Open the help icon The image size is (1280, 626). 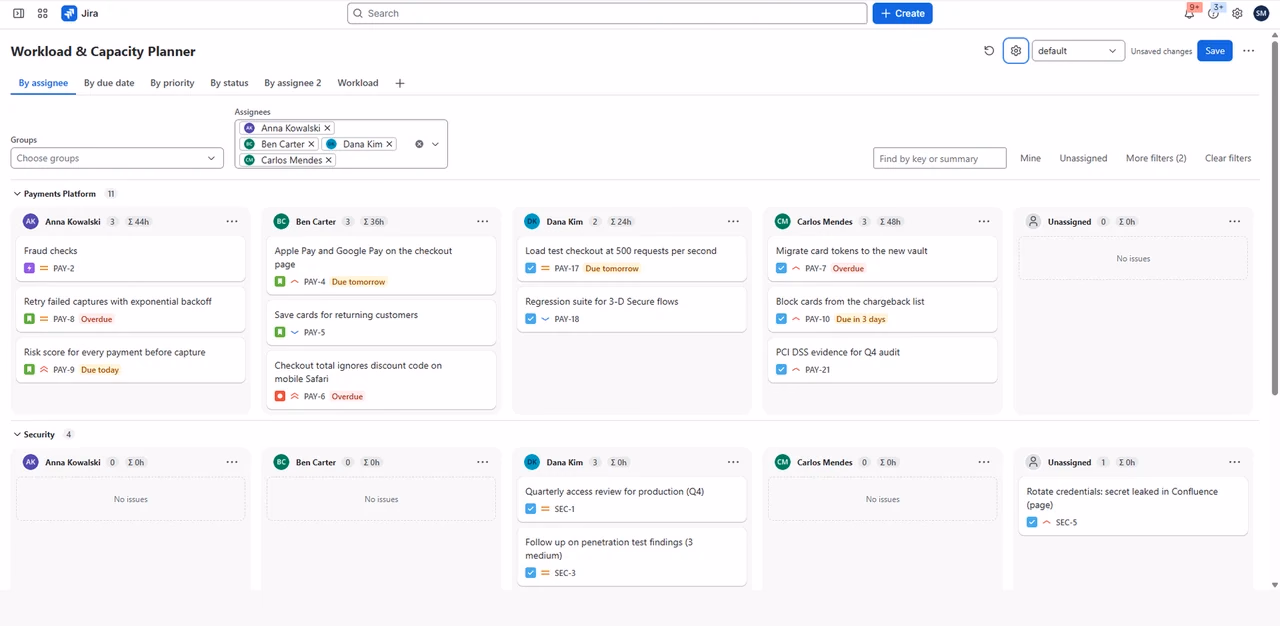click(1213, 13)
